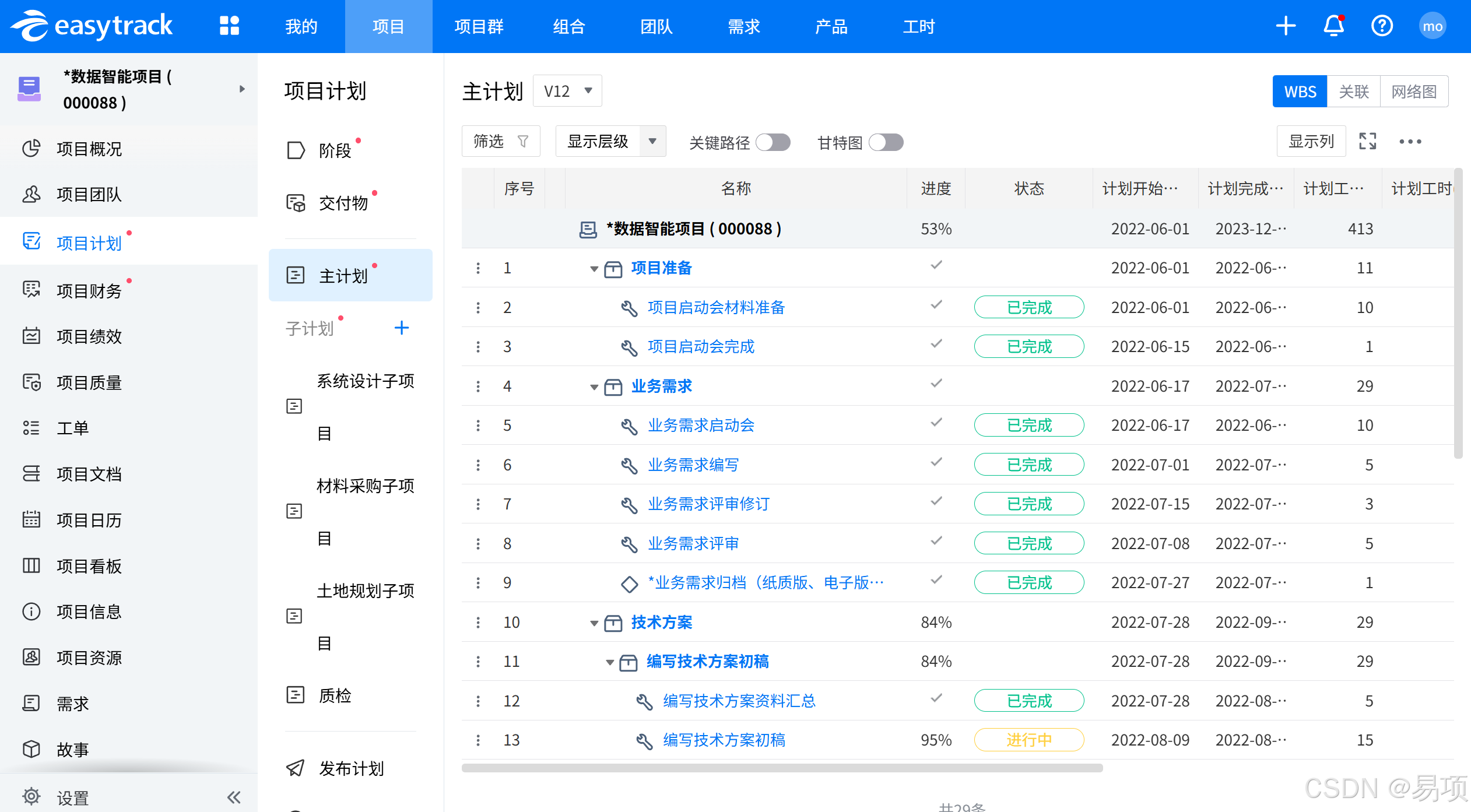
Task: Enable the 甘特图 toggle switch
Action: [886, 142]
